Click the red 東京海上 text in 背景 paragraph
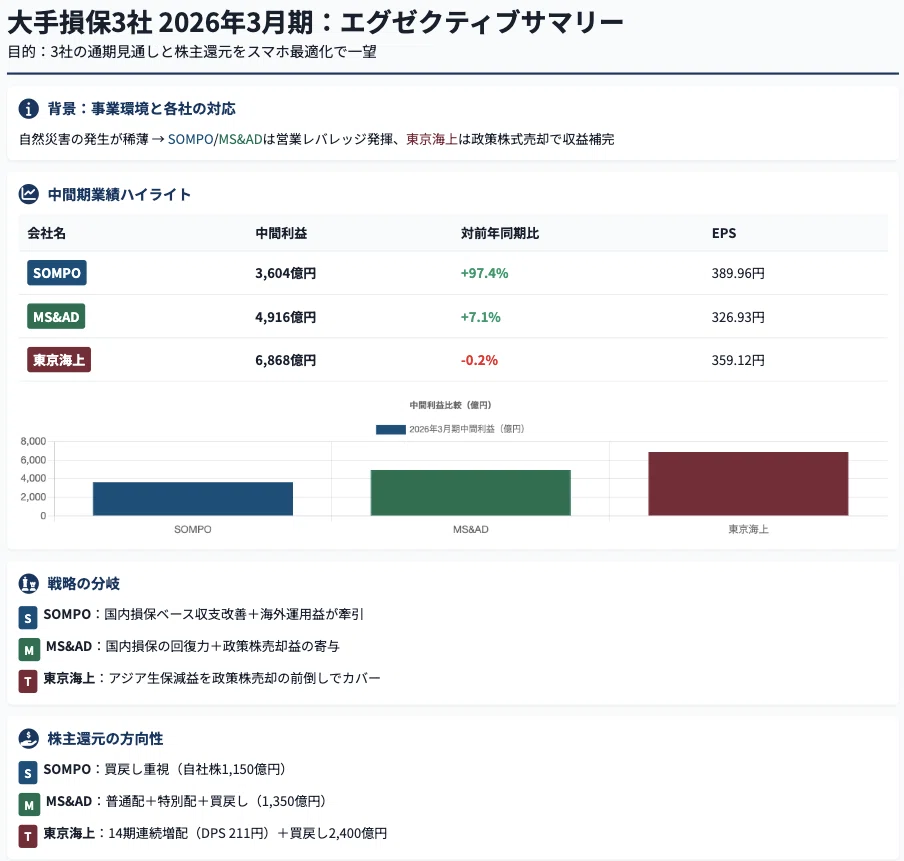Screen dimensions: 904x861 coord(432,139)
